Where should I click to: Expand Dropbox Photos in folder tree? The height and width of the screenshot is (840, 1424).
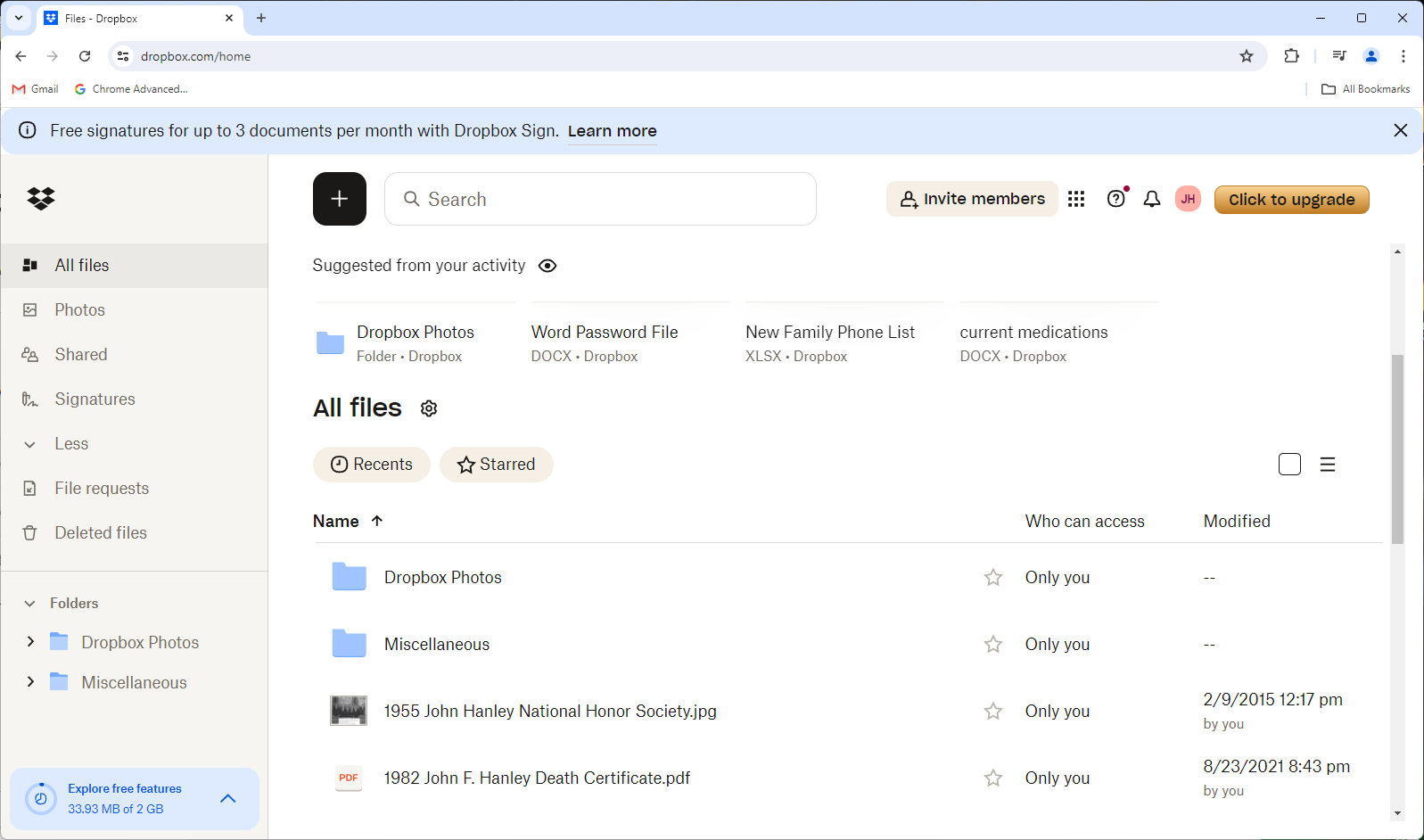click(x=30, y=642)
